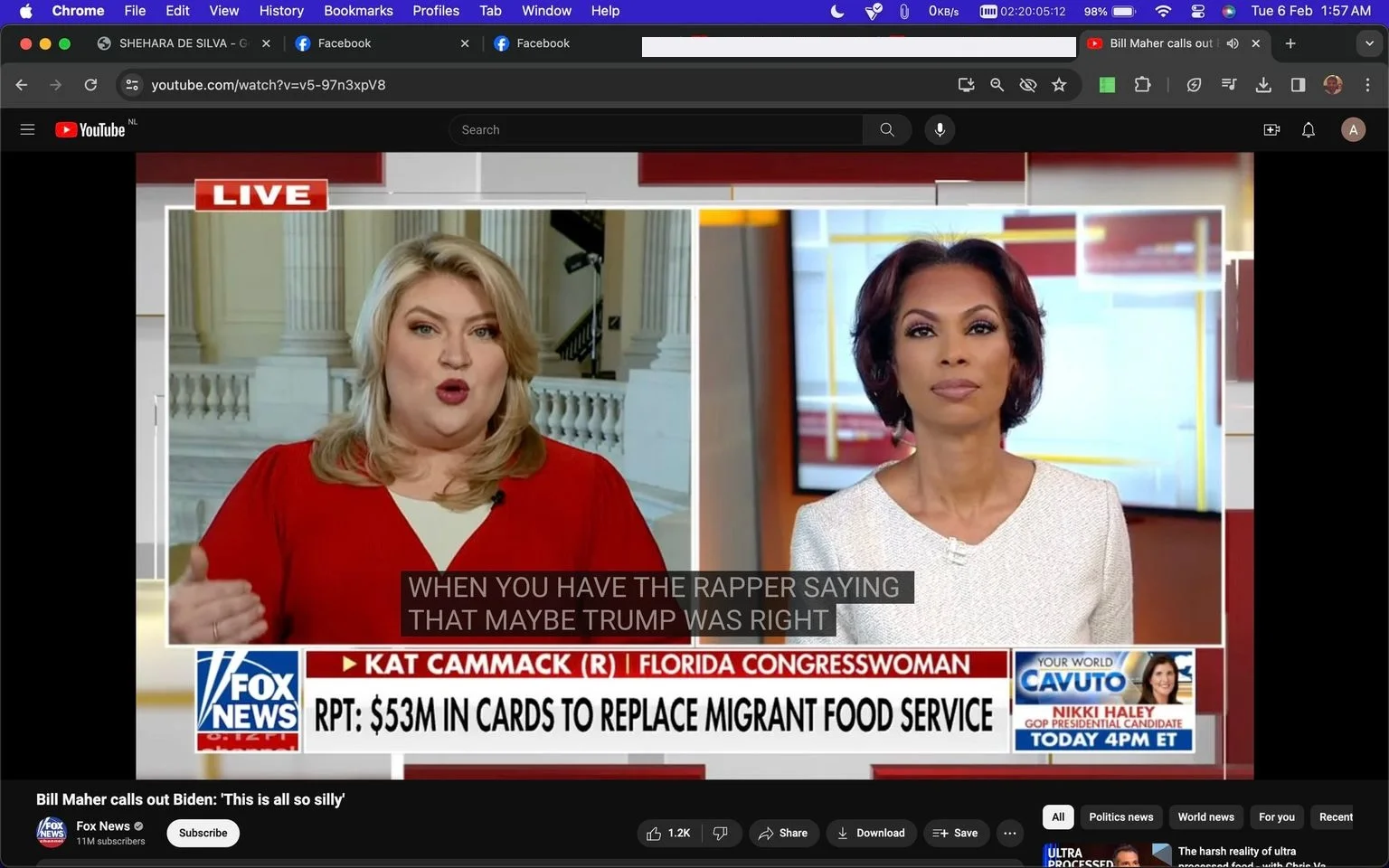Click the Create video icon

pos(1271,129)
